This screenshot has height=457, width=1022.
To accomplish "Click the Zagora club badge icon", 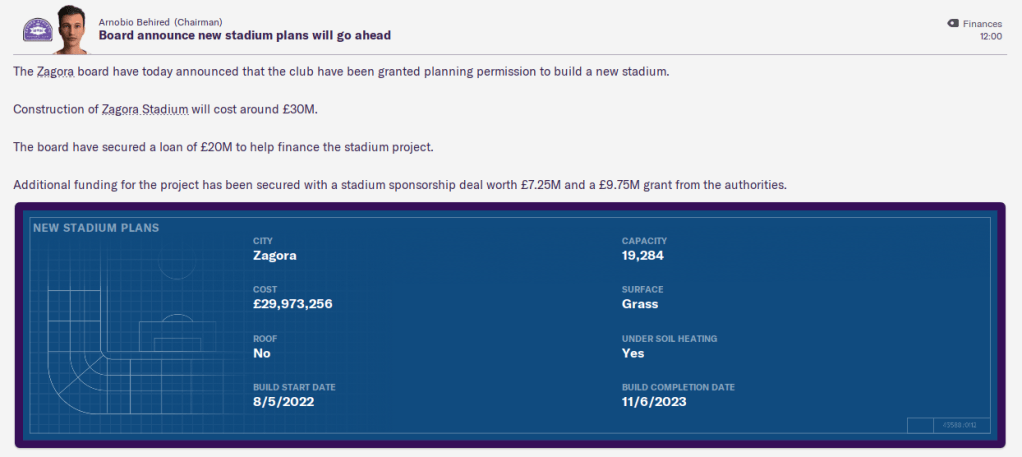I will 38,28.
